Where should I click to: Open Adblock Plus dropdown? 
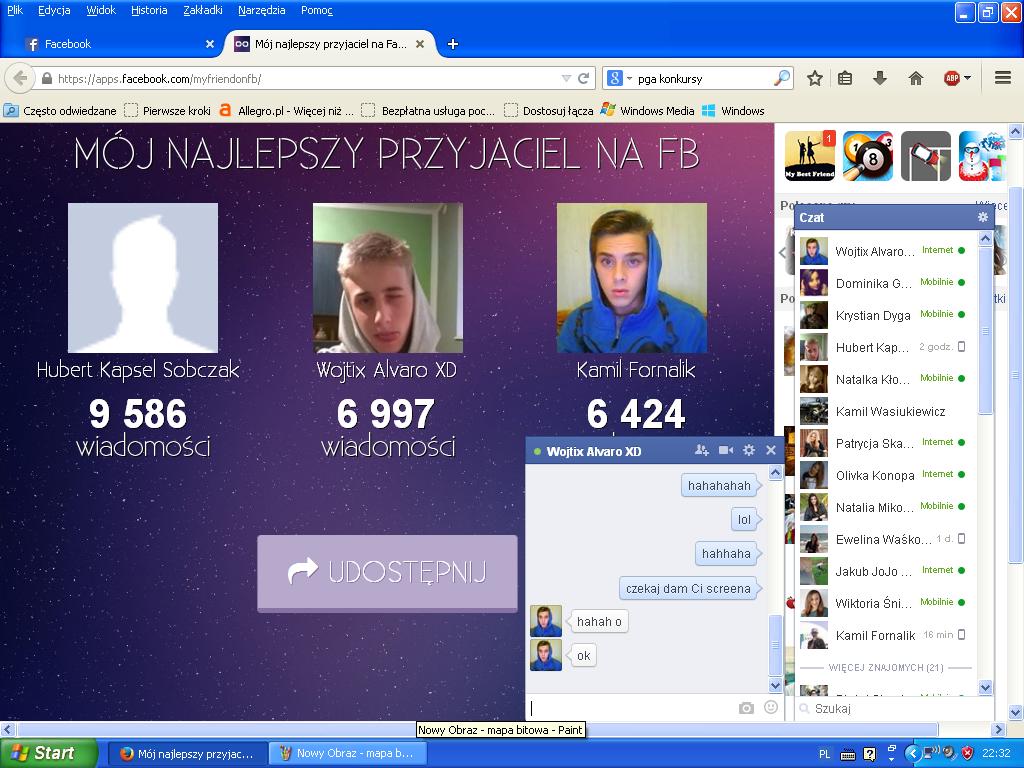pos(957,78)
